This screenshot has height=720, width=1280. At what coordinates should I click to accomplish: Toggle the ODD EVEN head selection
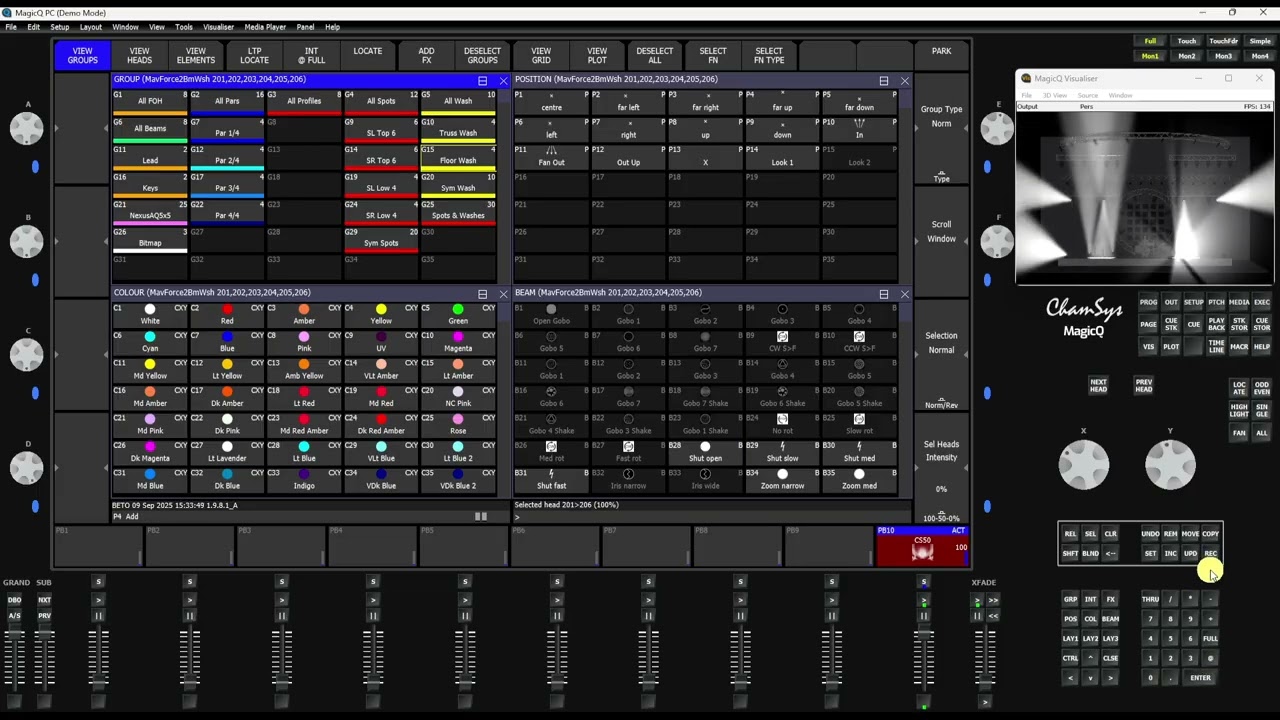[1261, 388]
